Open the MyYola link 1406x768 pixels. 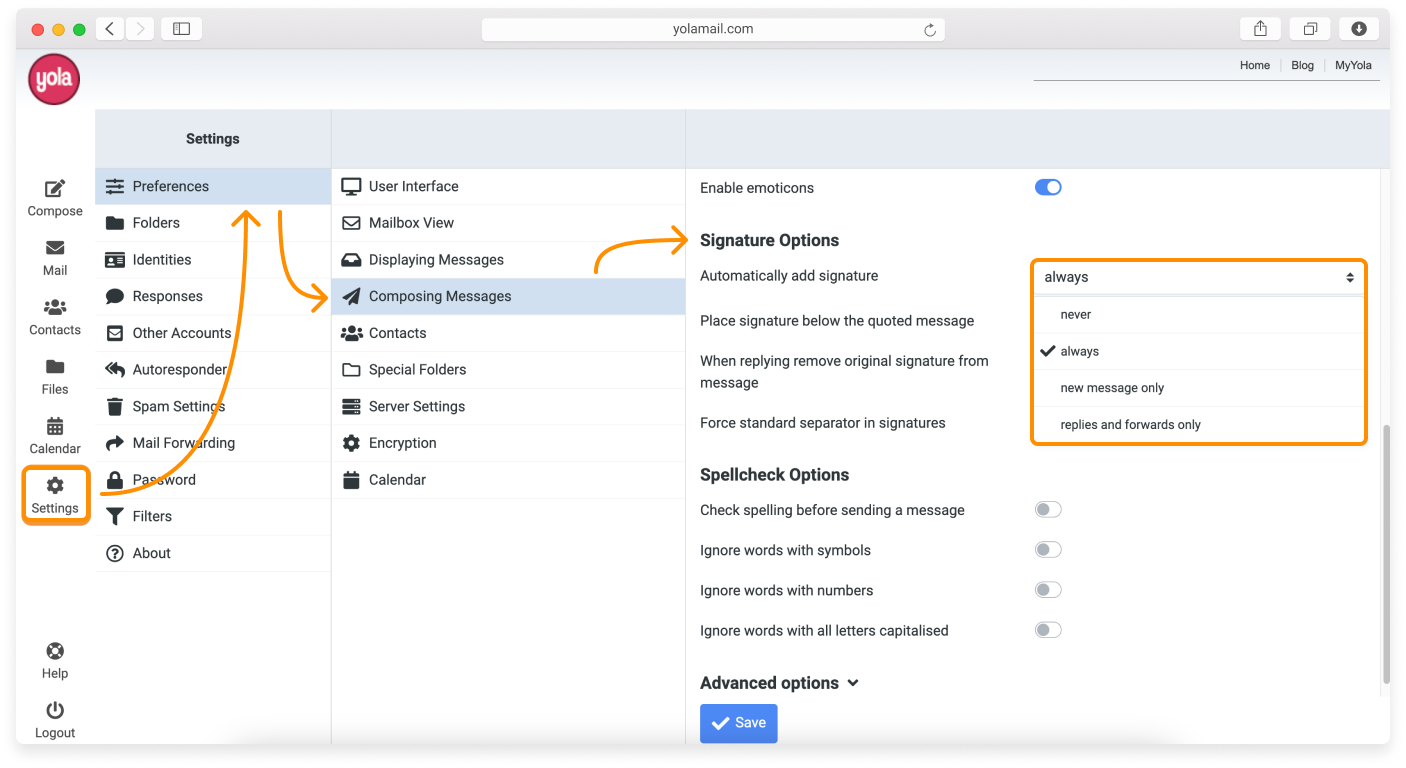click(x=1353, y=65)
